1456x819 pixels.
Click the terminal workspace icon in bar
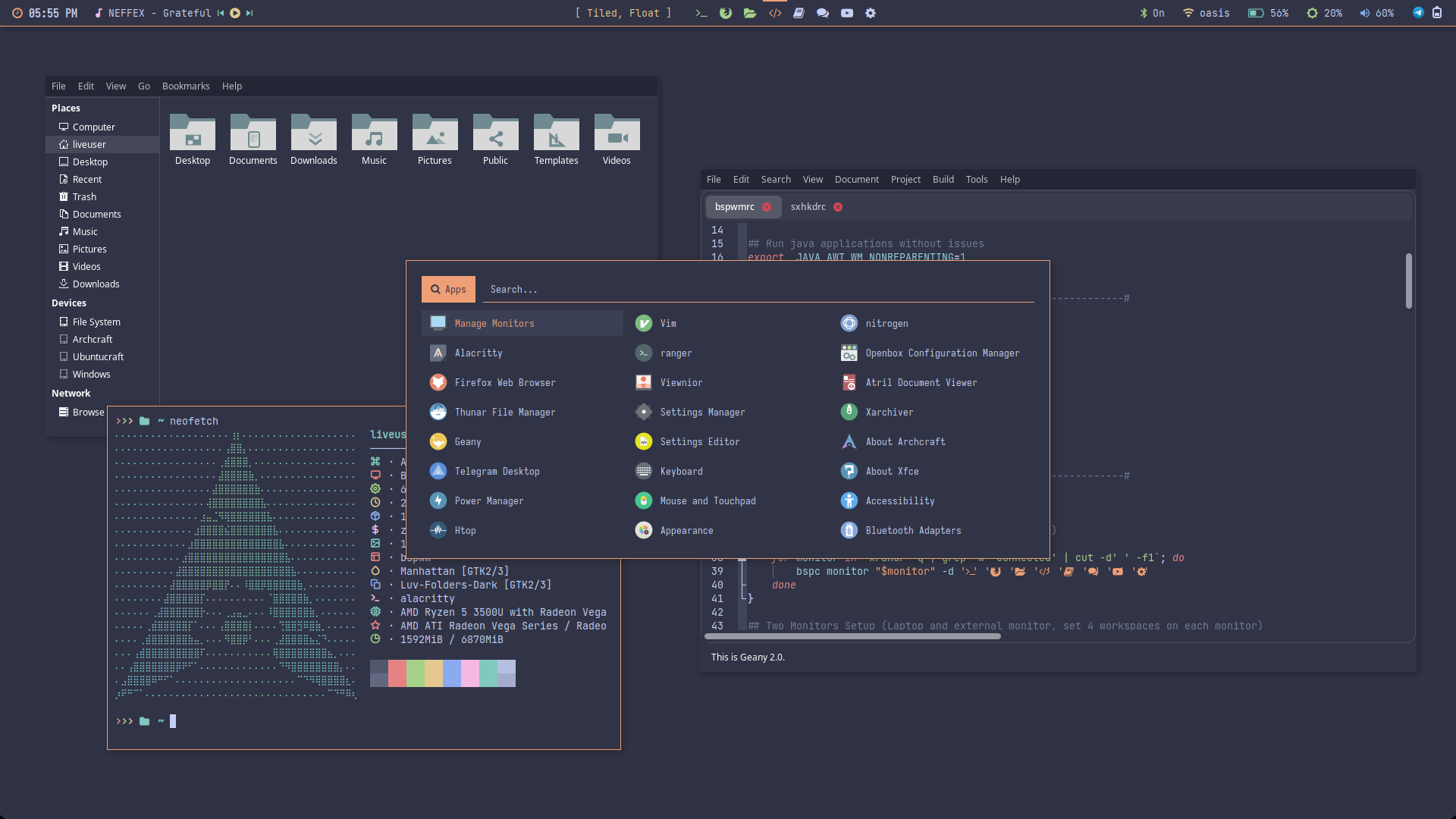701,13
